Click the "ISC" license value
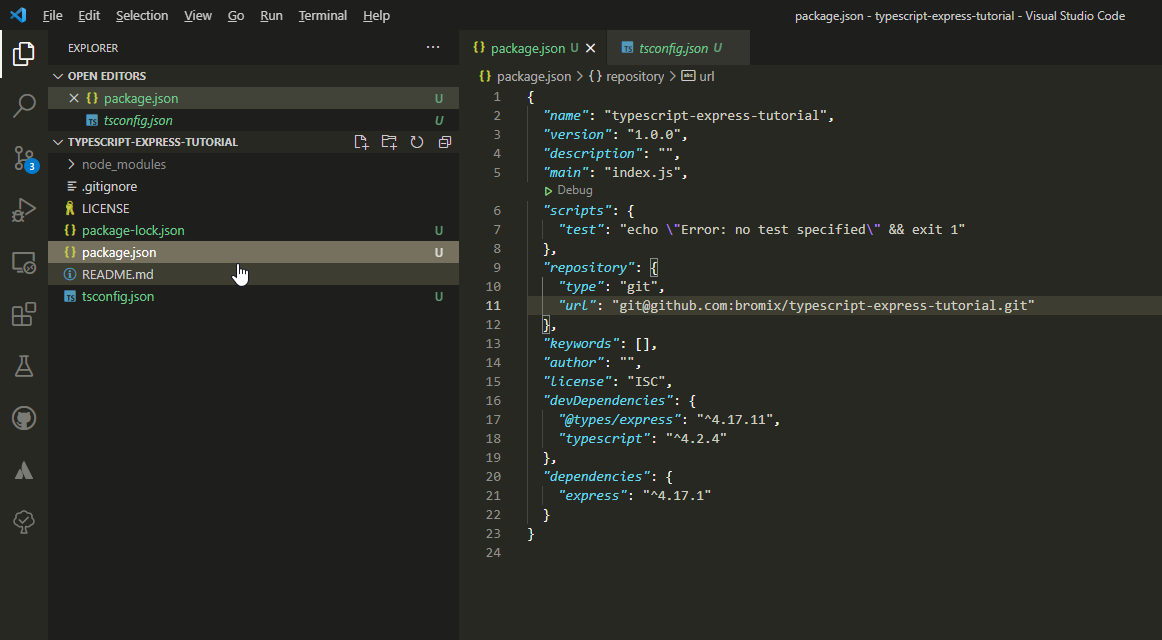This screenshot has width=1162, height=640. point(646,381)
